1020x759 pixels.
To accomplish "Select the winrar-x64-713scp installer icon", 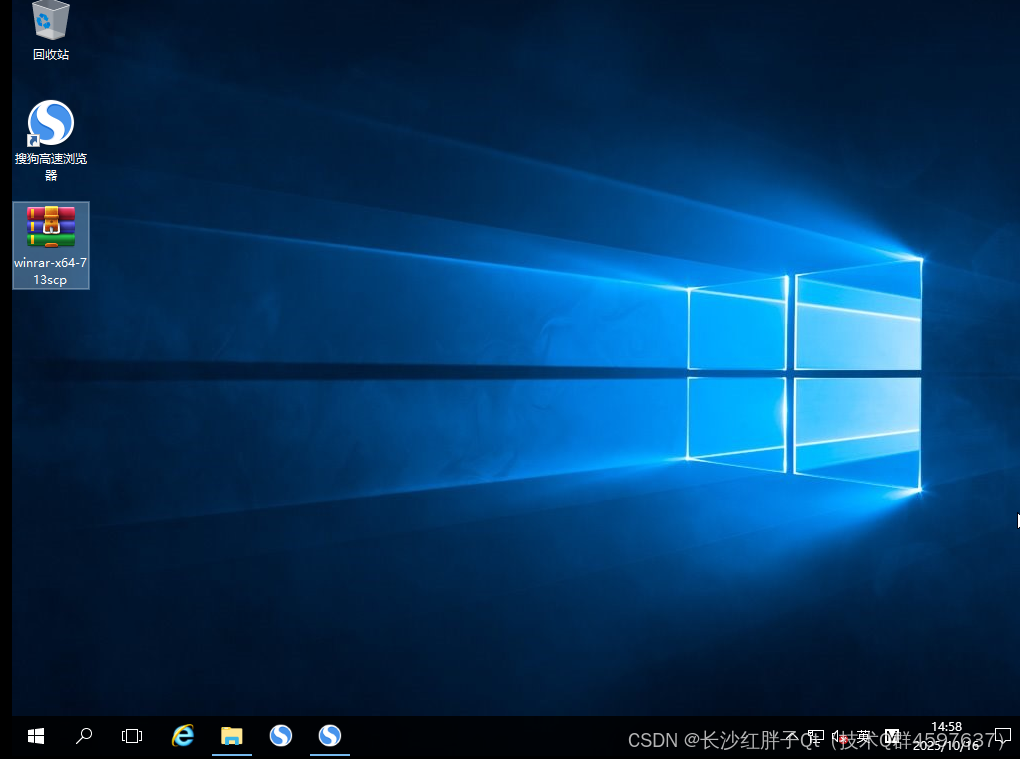I will pos(51,245).
